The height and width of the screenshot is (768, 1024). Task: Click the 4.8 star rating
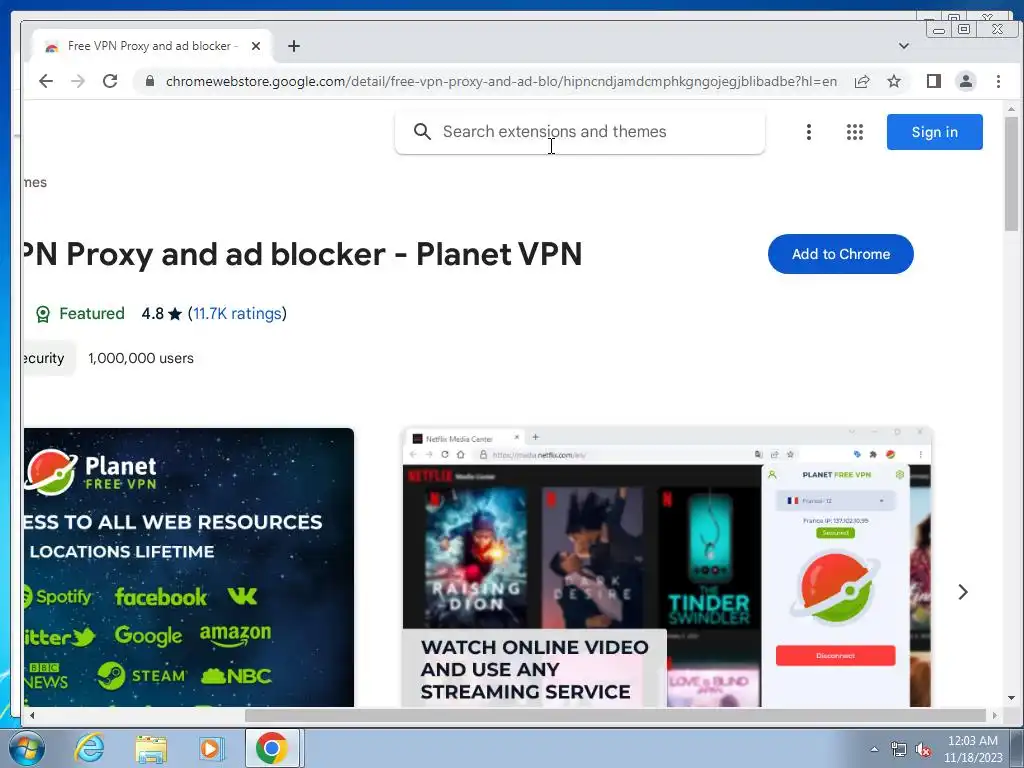[161, 313]
